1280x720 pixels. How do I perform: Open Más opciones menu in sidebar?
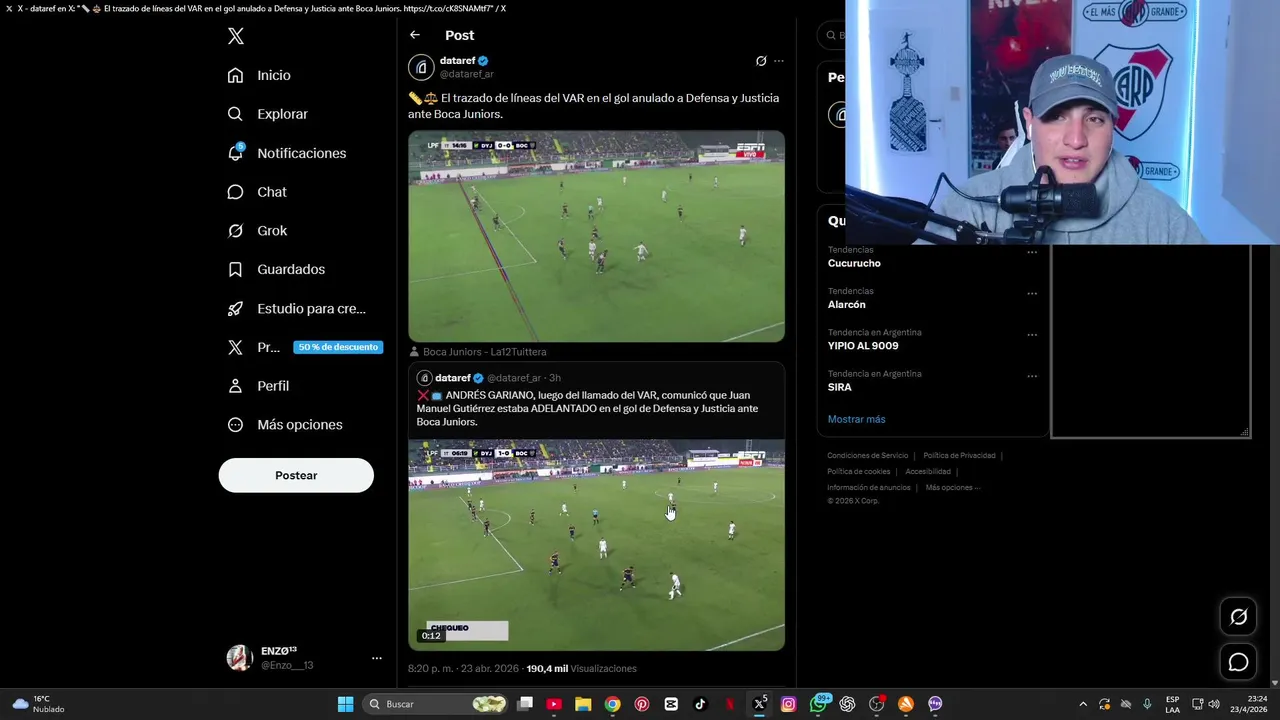point(284,425)
